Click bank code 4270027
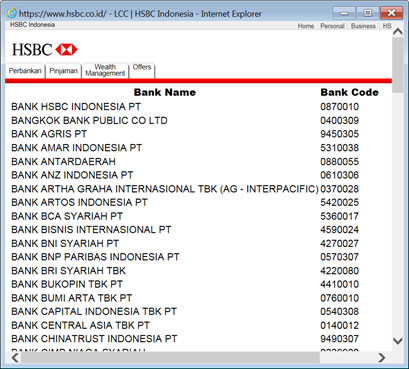 340,243
